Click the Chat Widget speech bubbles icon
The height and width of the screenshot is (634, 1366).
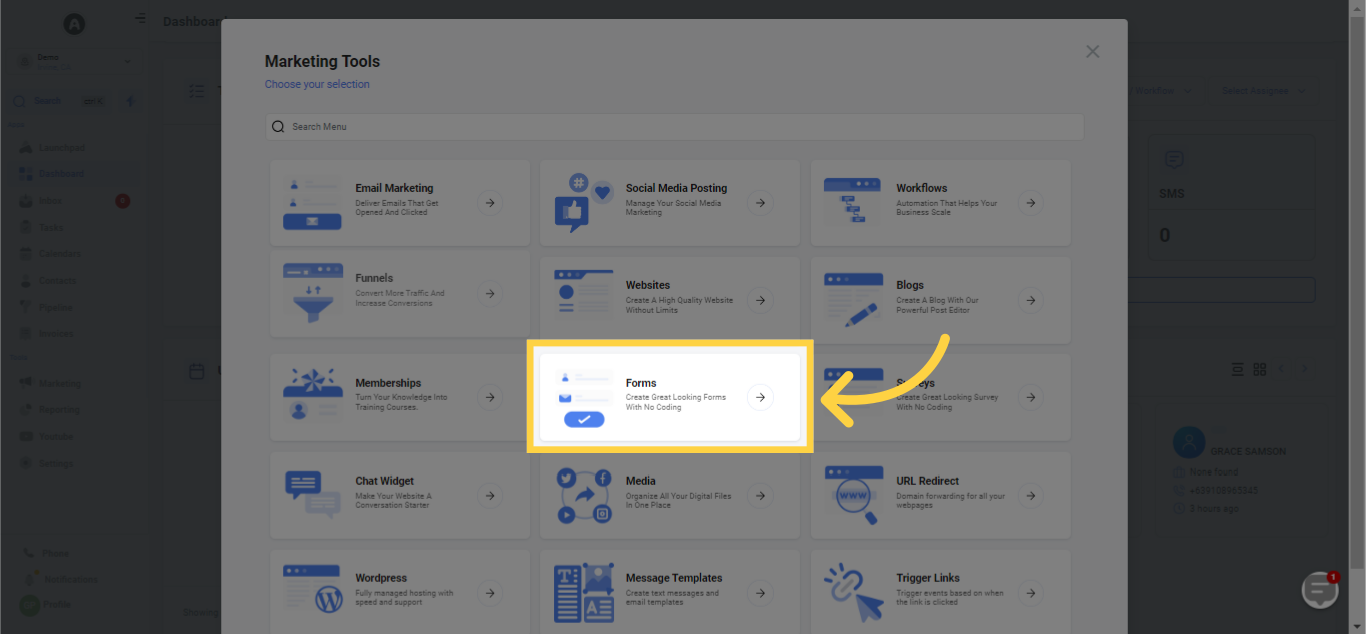(x=313, y=495)
